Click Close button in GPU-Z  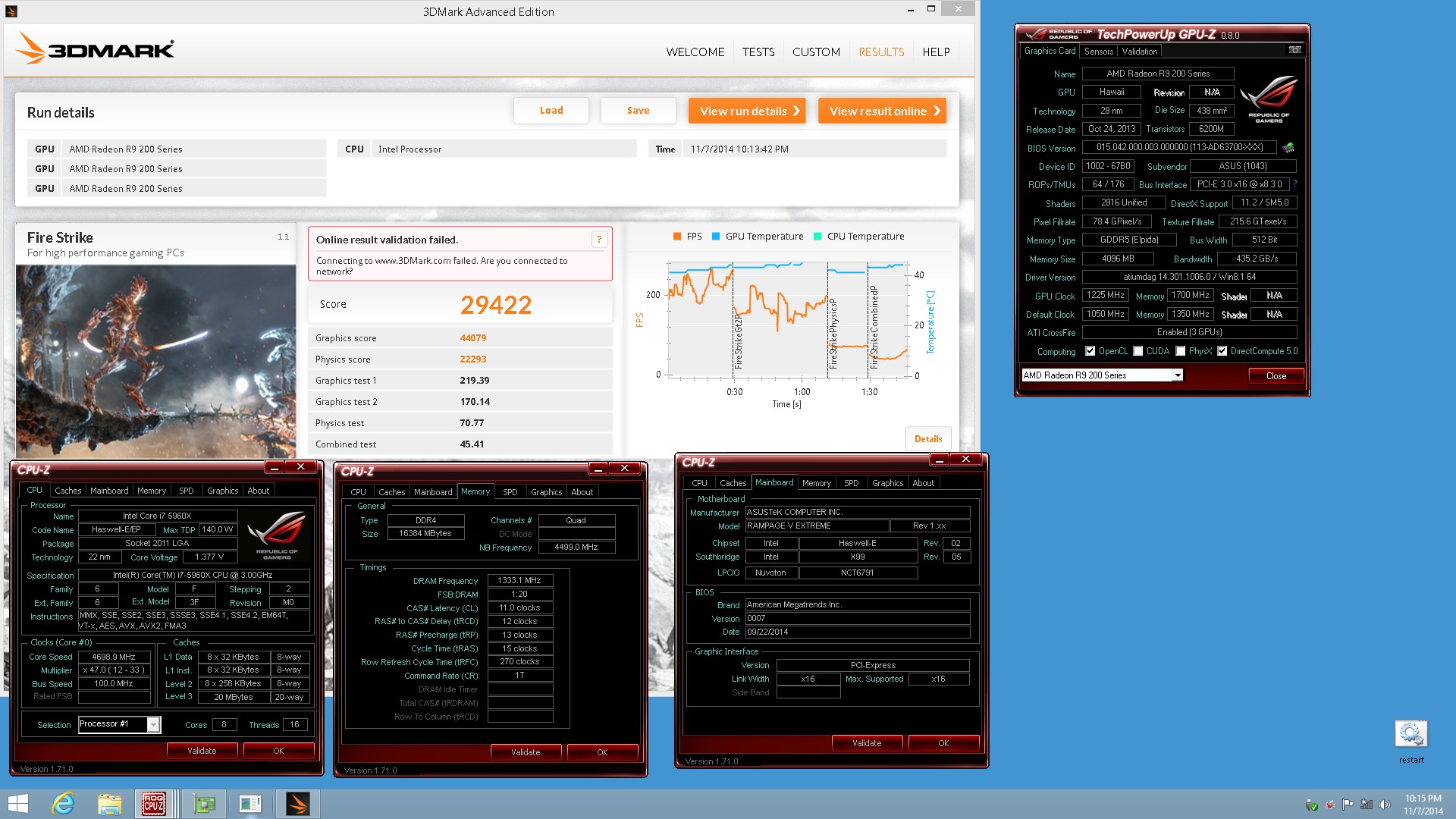point(1276,376)
